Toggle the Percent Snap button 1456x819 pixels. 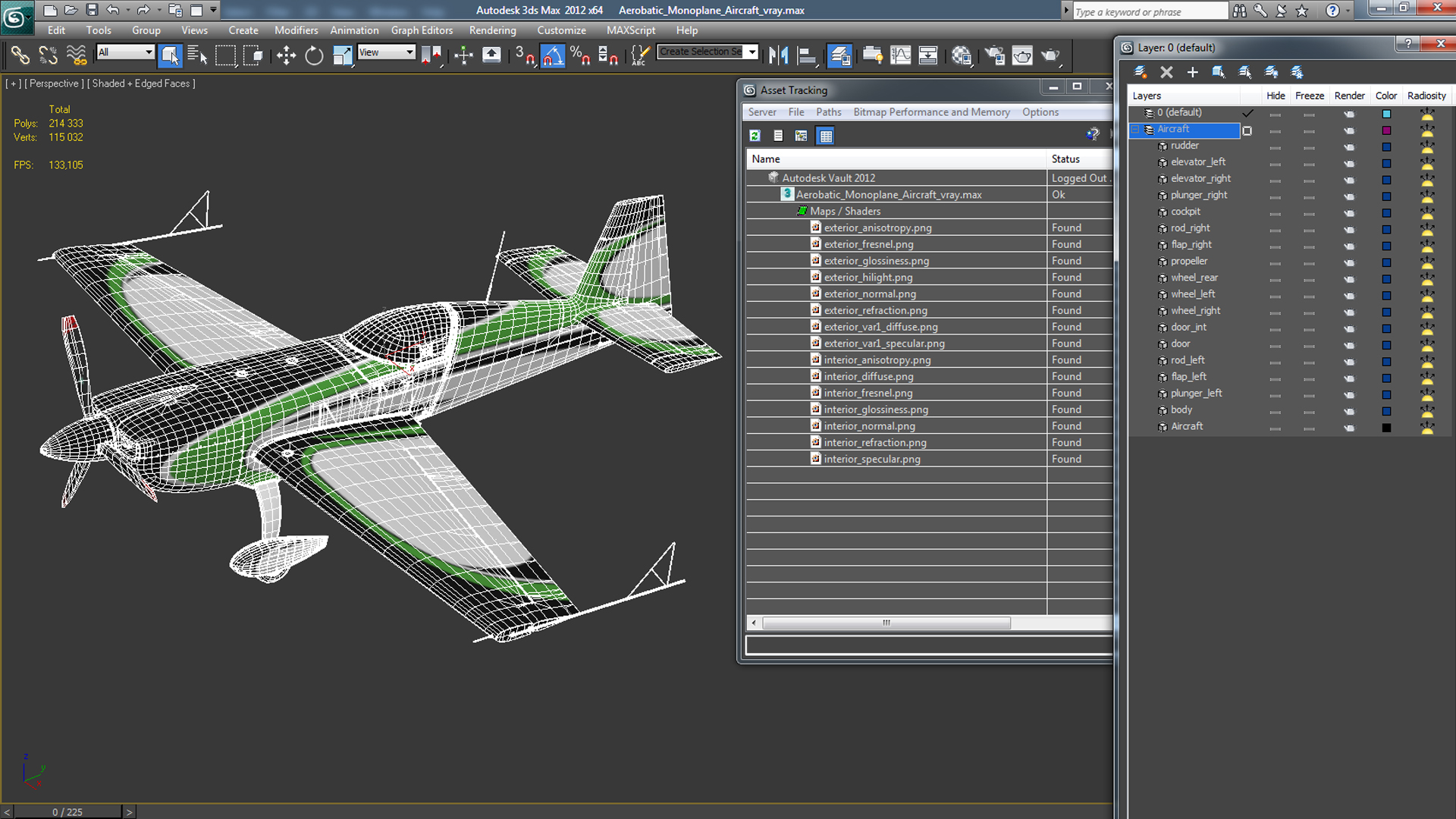click(x=580, y=55)
